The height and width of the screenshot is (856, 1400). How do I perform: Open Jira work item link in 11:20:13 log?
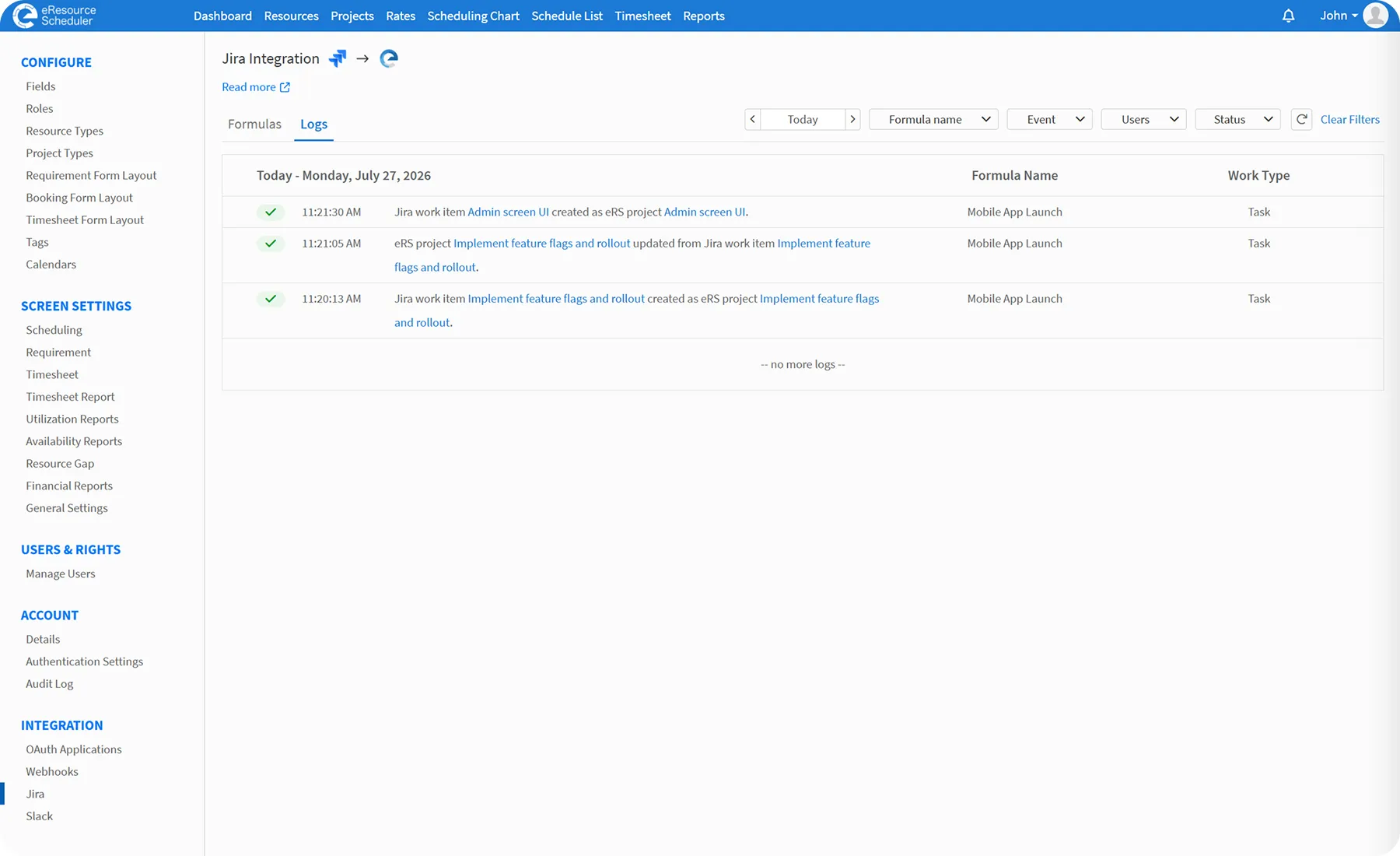point(556,299)
